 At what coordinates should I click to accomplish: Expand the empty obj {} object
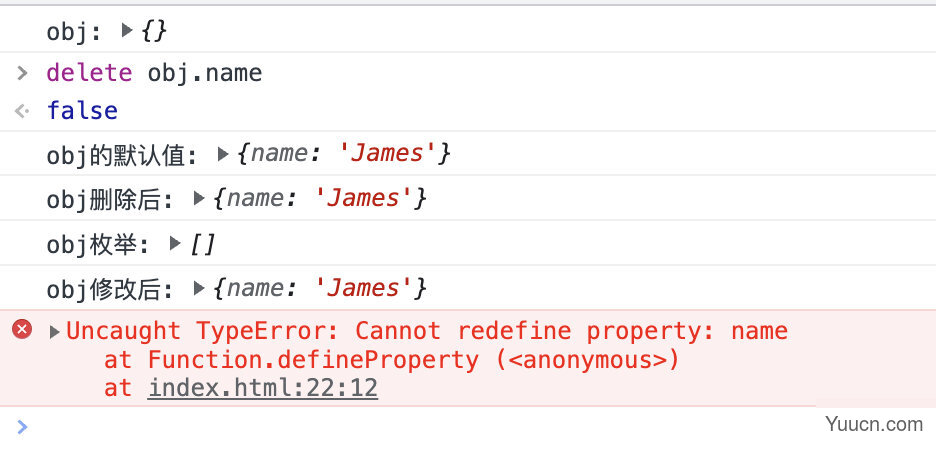(x=127, y=30)
